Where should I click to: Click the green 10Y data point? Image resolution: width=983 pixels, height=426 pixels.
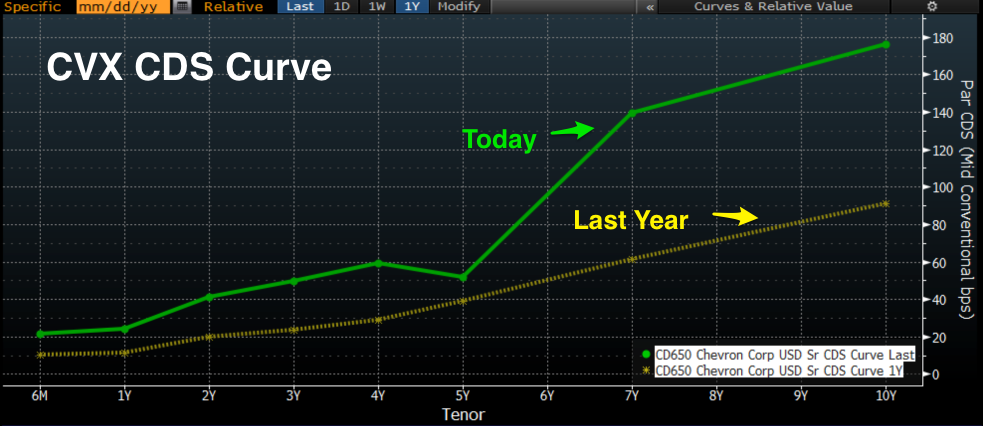(886, 44)
